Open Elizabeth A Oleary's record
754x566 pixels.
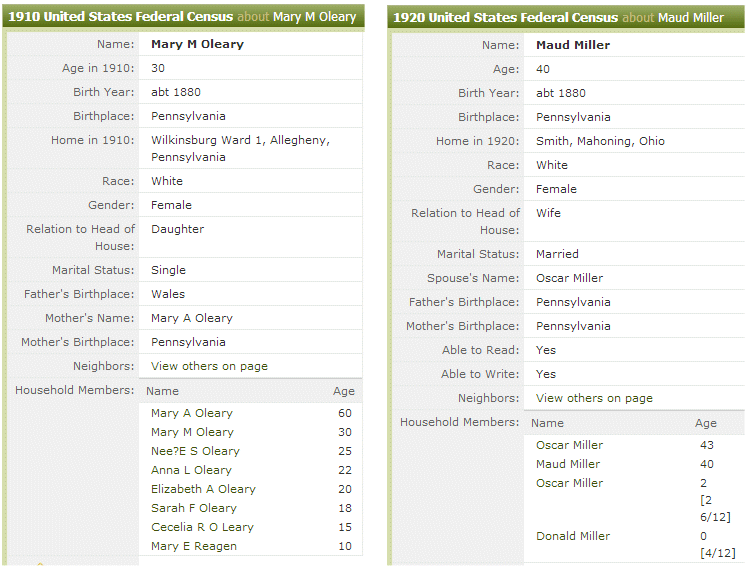pos(203,489)
